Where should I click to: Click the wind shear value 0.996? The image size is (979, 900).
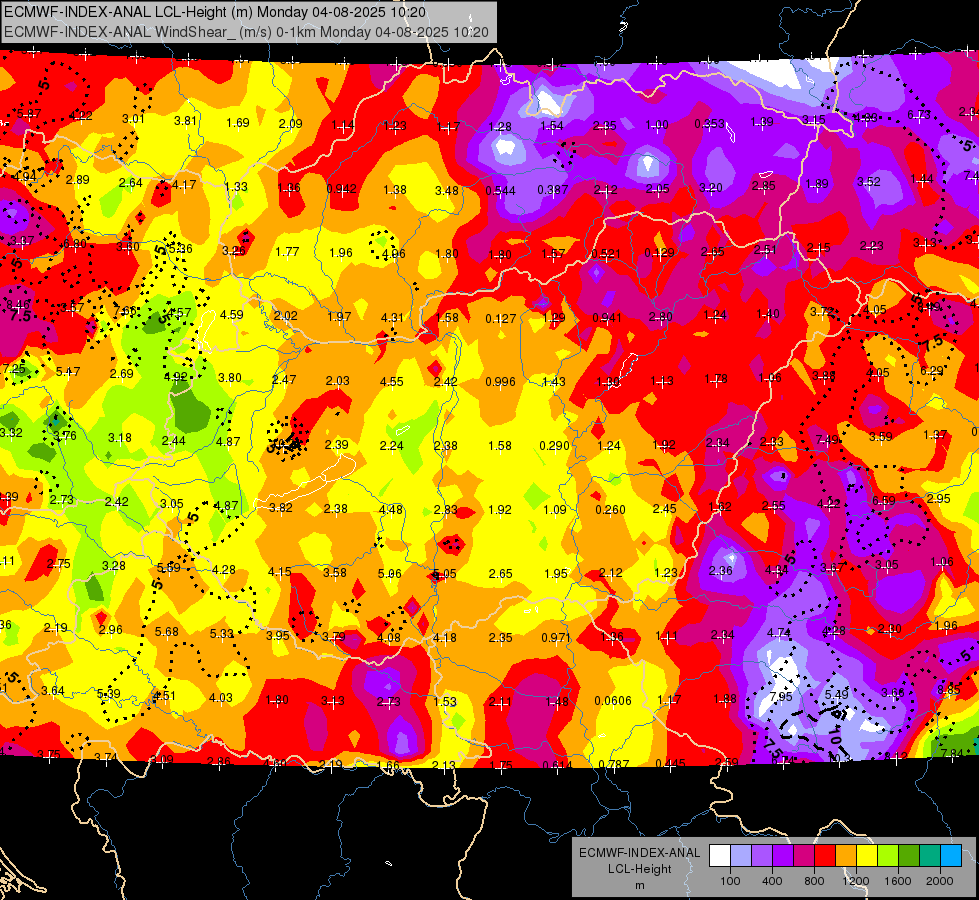click(x=501, y=382)
